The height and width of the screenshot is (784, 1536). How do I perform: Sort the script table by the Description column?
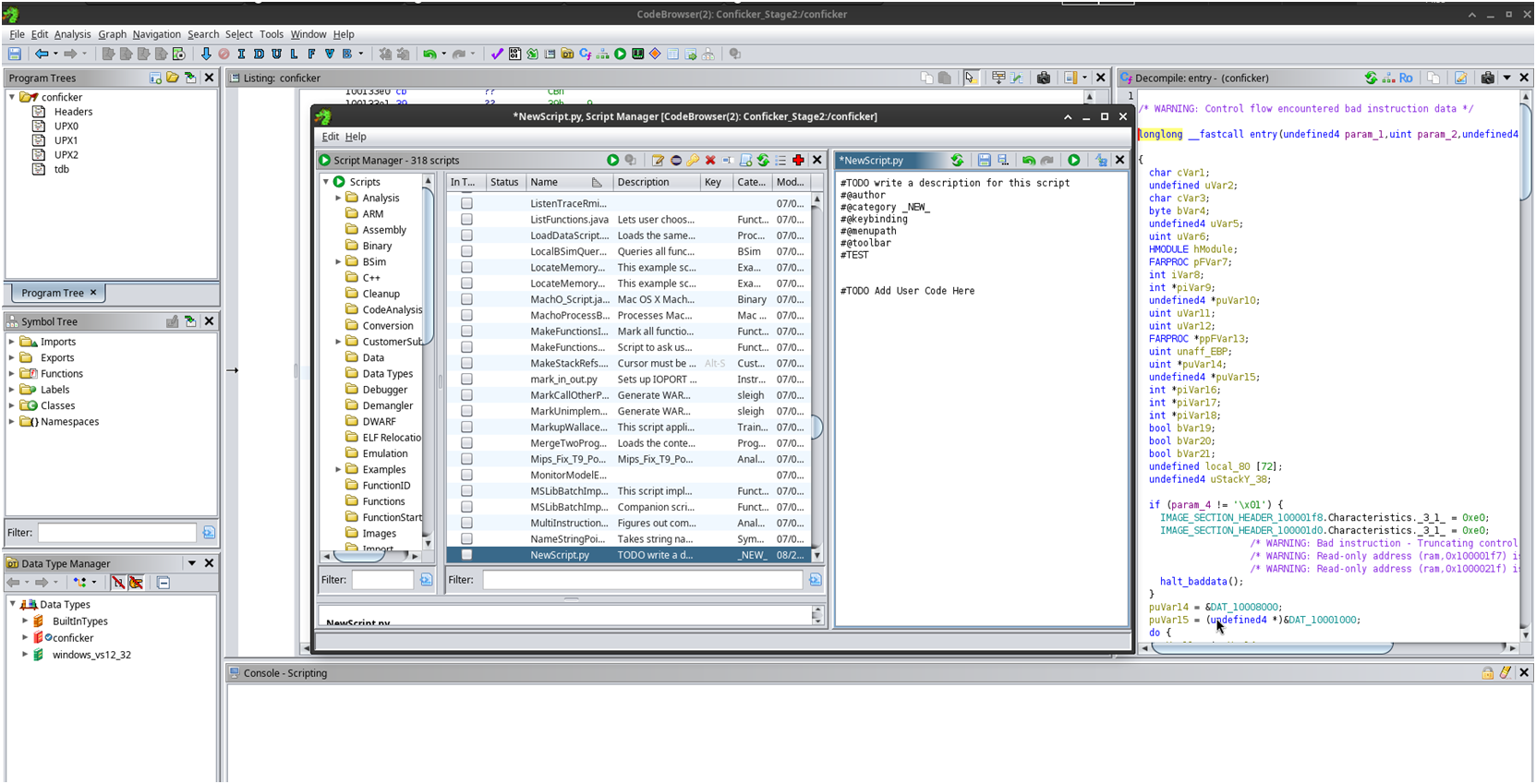(658, 182)
